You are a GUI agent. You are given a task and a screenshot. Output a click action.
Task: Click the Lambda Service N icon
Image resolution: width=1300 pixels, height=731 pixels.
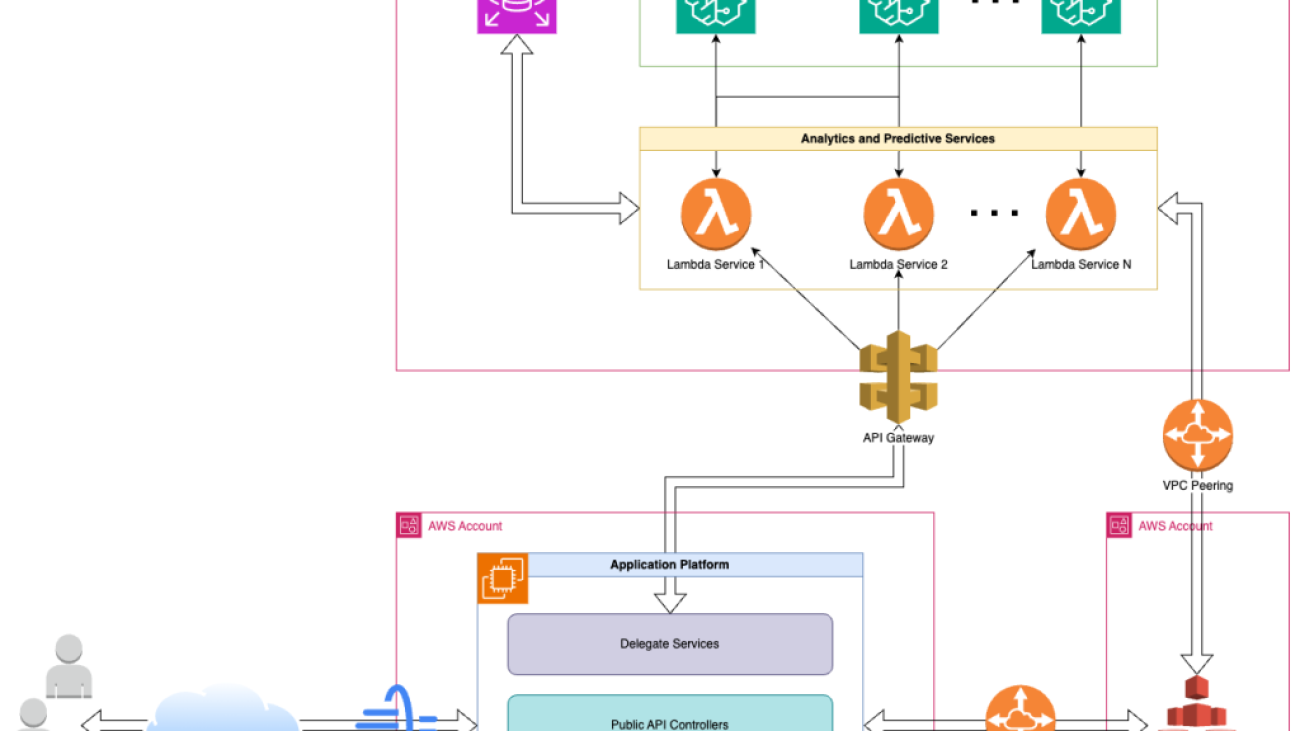1081,213
